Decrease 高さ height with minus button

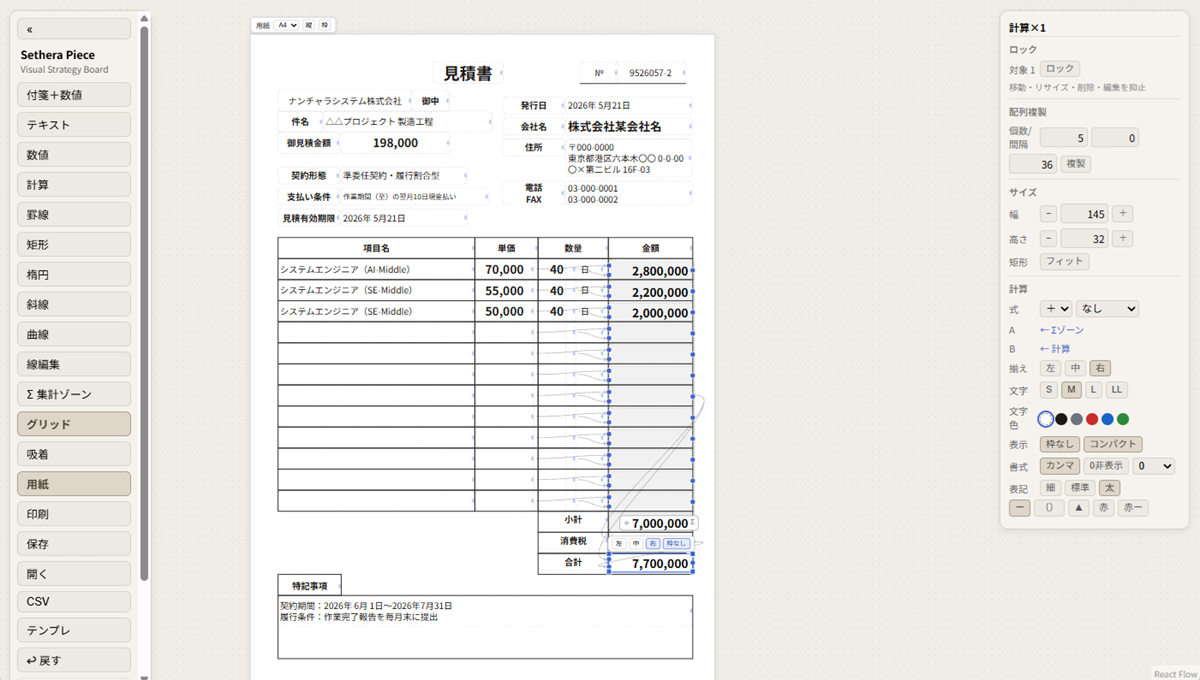(x=1048, y=238)
